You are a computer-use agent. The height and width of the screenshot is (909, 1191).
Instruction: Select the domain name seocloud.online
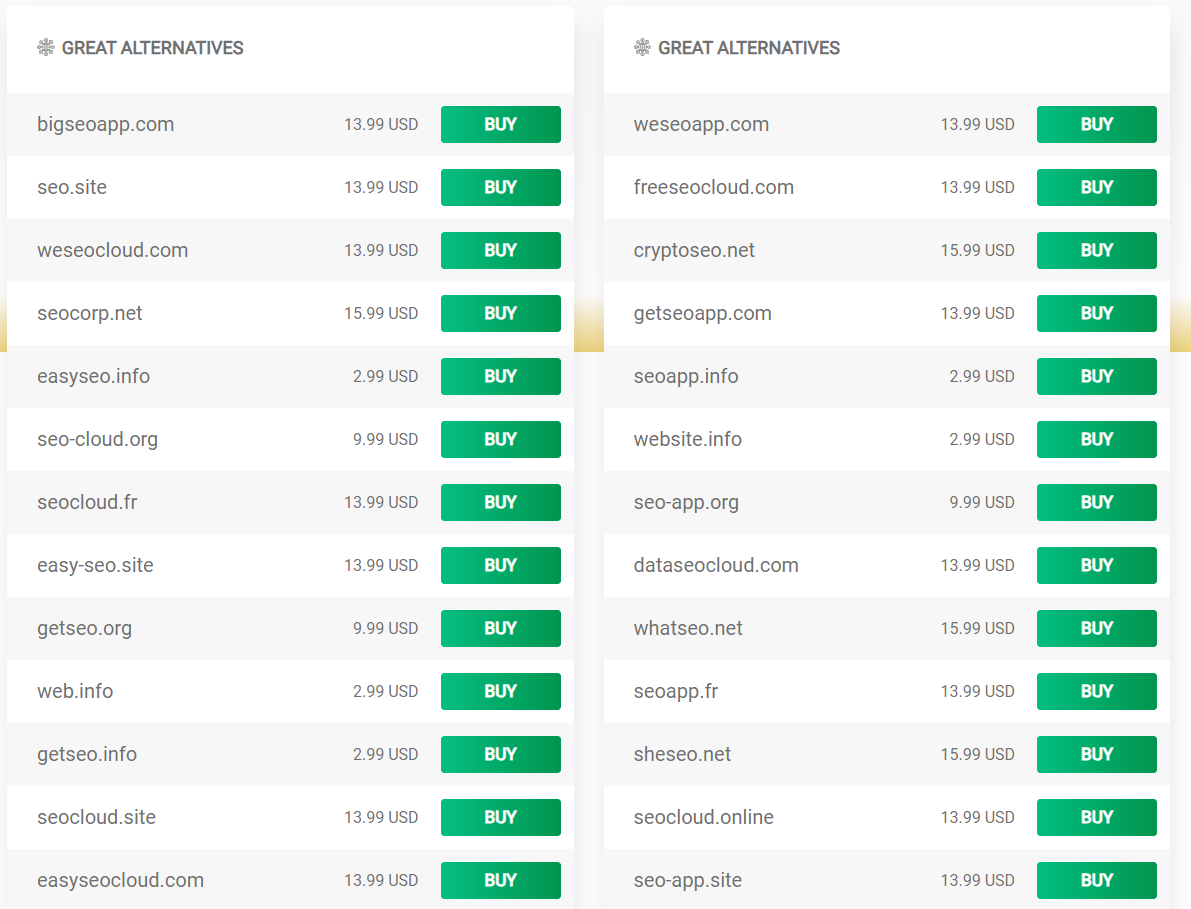[704, 817]
